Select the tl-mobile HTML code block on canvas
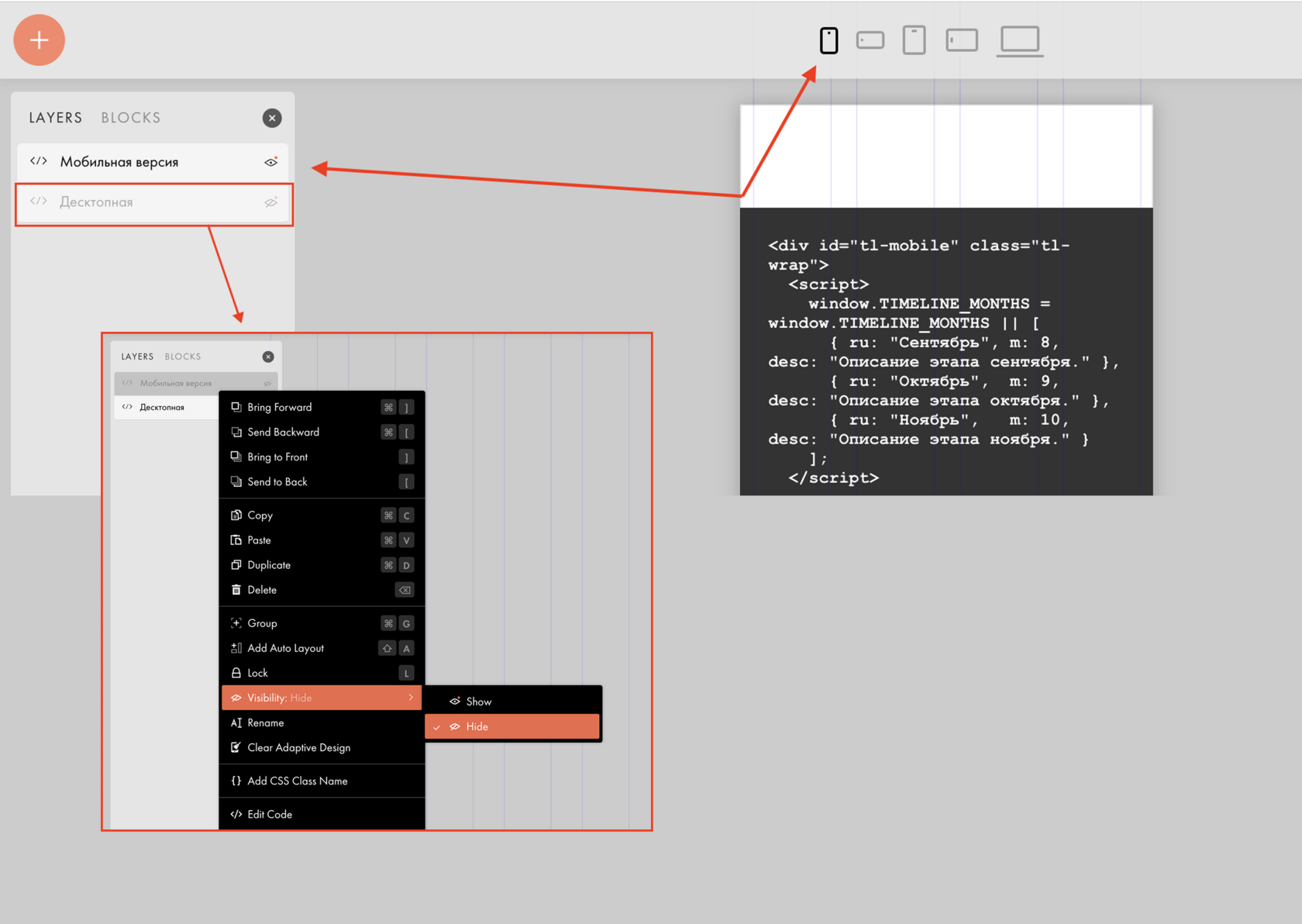 point(946,351)
